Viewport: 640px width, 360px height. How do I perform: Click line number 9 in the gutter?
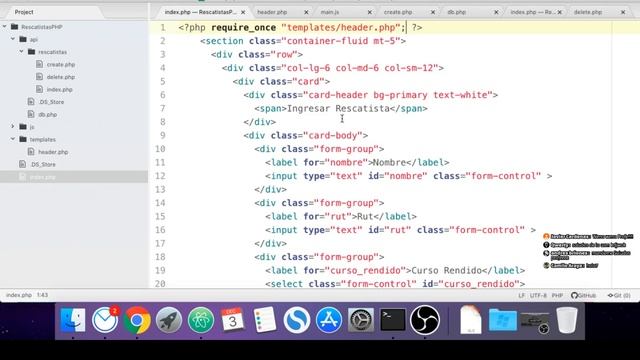[x=162, y=136]
